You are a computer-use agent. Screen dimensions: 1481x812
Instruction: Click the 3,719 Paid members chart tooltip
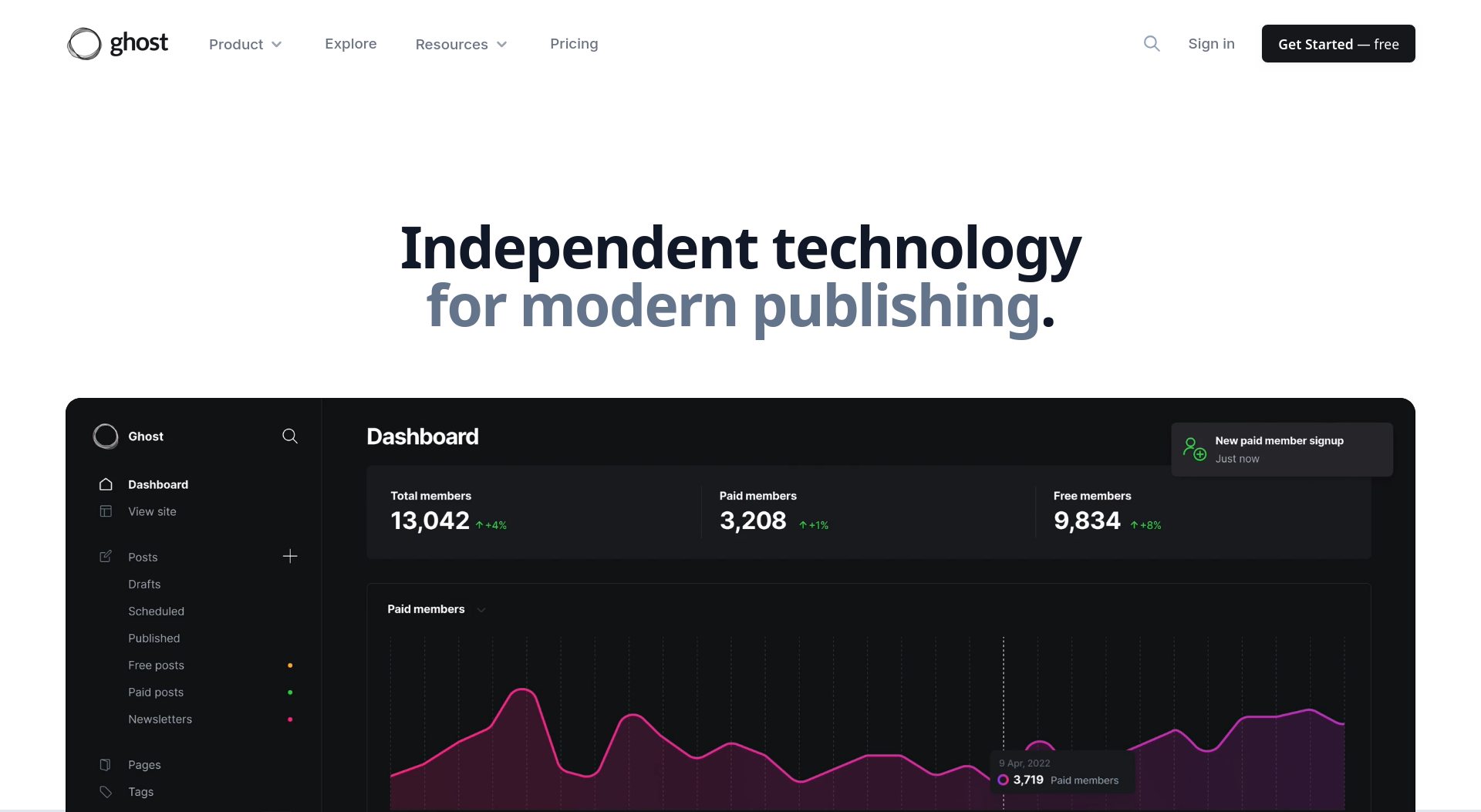pyautogui.click(x=1062, y=772)
